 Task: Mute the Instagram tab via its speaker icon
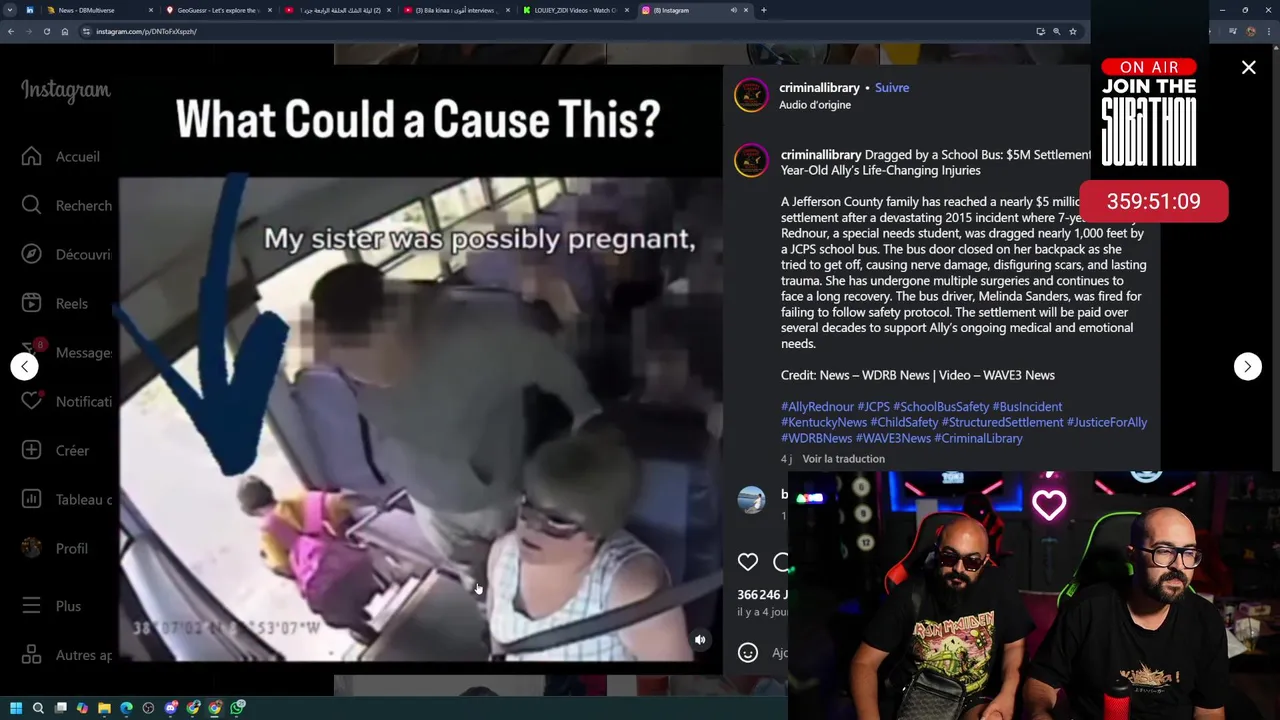click(733, 10)
